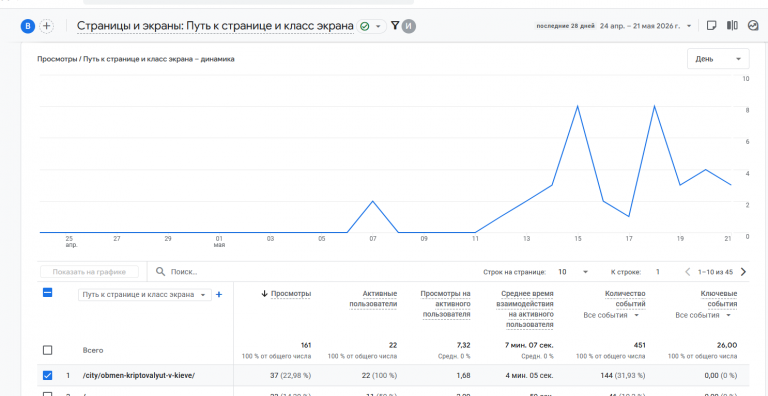Click the total views value 161
768x396 pixels.
306,345
